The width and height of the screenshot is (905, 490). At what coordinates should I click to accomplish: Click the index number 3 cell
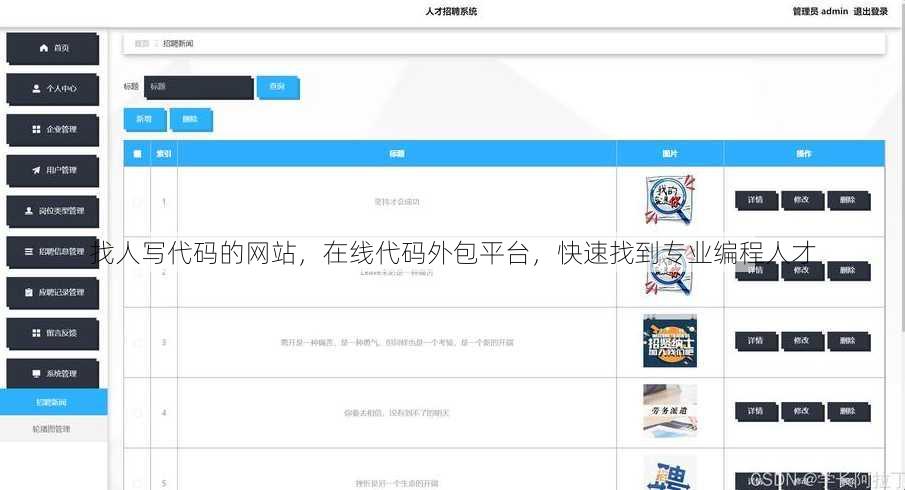164,343
